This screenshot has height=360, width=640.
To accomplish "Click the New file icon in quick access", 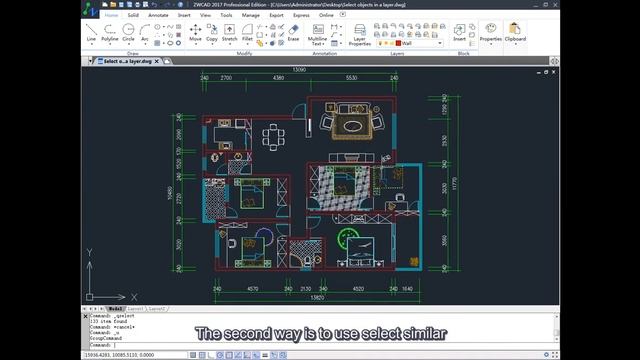I will [x=105, y=4].
